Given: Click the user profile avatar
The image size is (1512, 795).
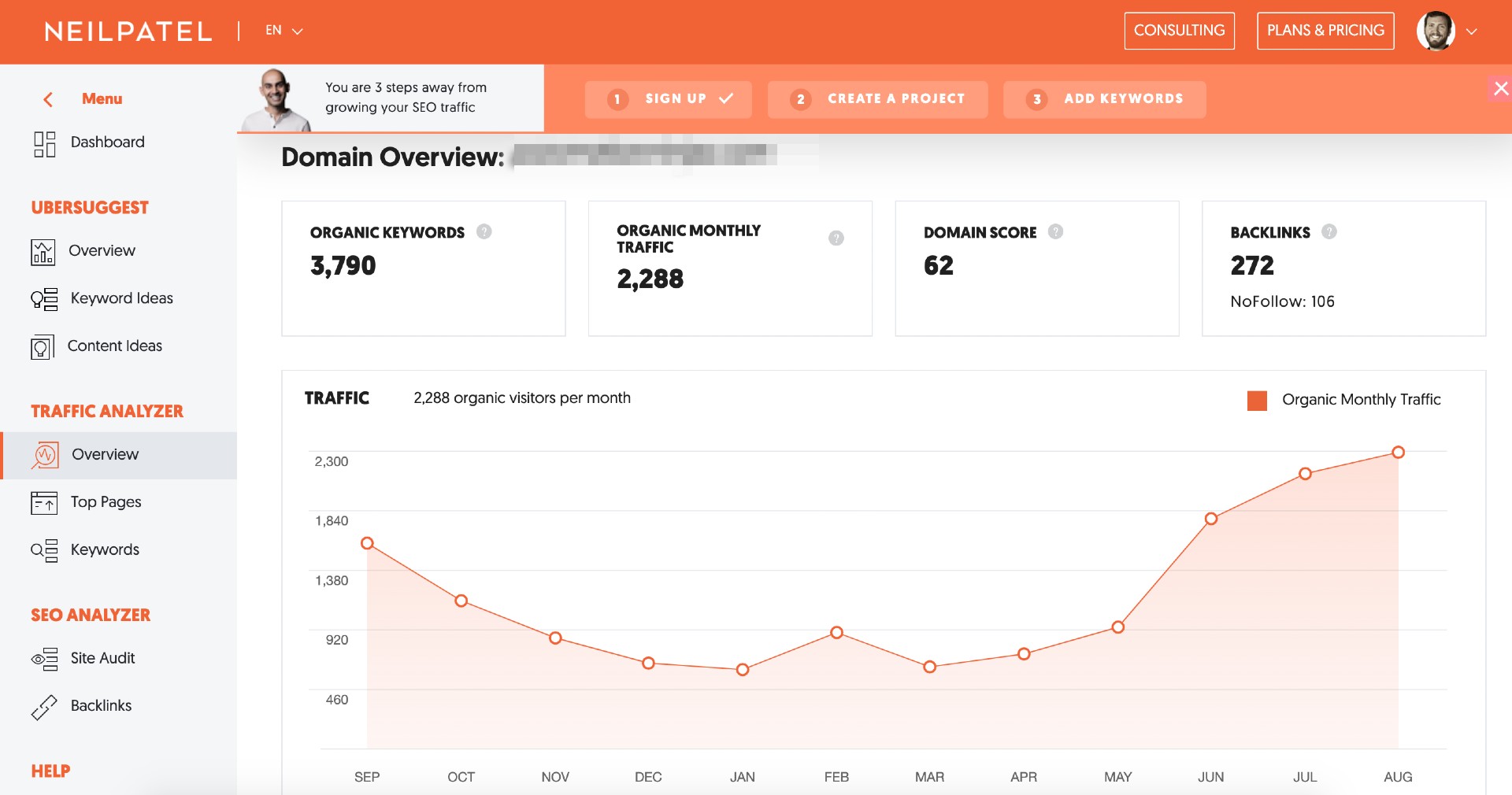Looking at the screenshot, I should (x=1436, y=31).
